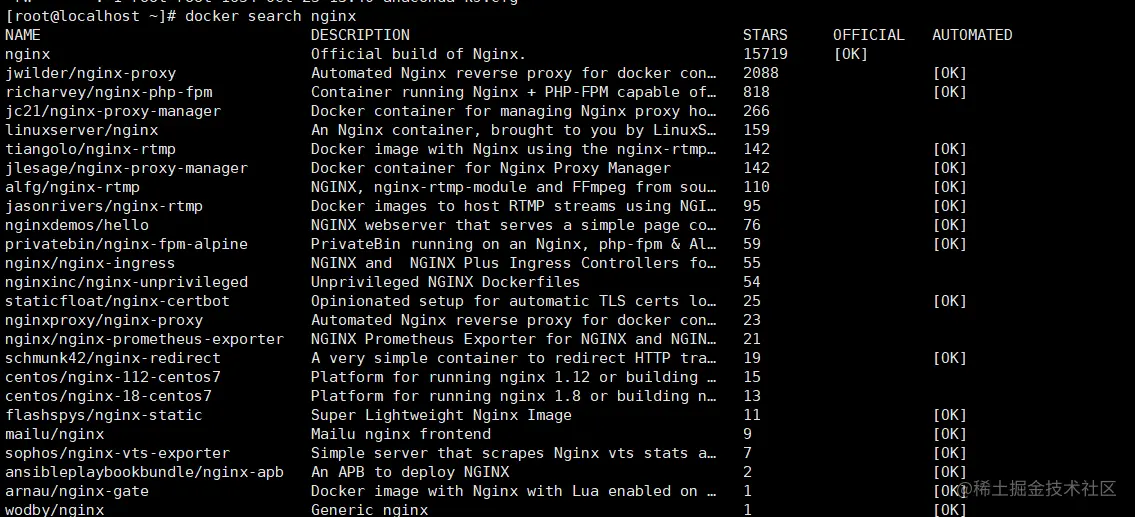Click the 110 stars value
The image size is (1135, 517).
tap(756, 187)
